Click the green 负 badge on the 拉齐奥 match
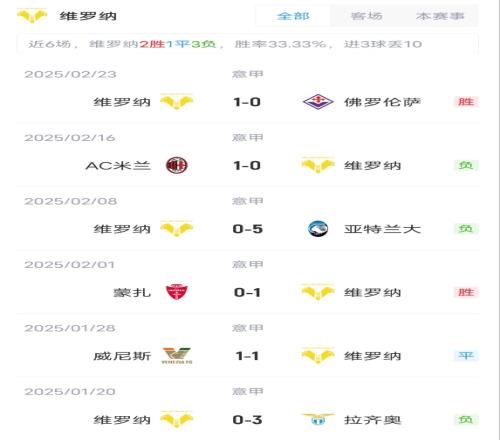Screen dimensions: 500x440 466,419
